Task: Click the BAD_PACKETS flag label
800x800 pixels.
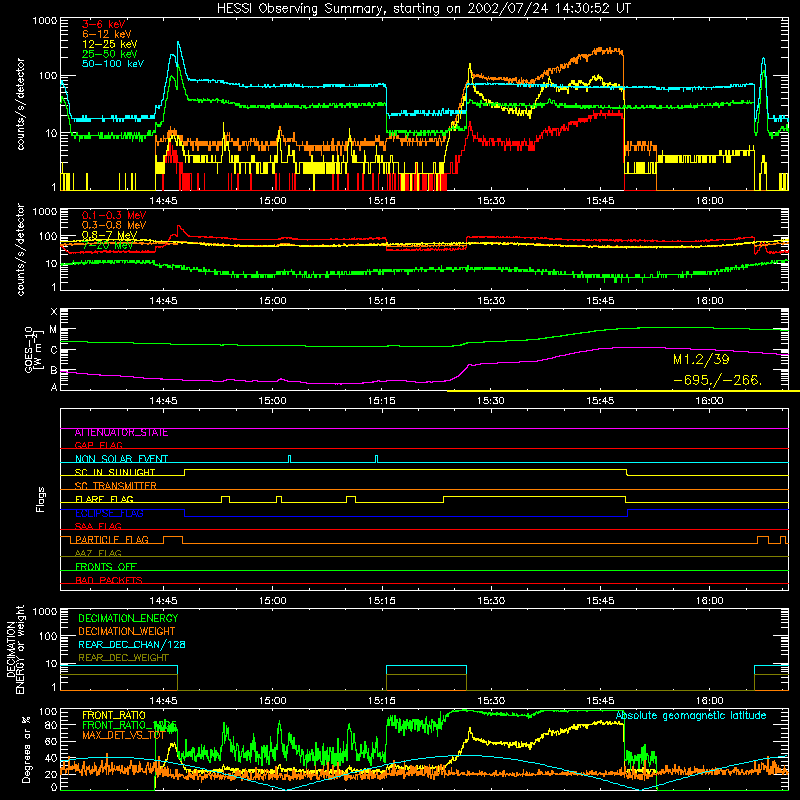Action: [109, 580]
